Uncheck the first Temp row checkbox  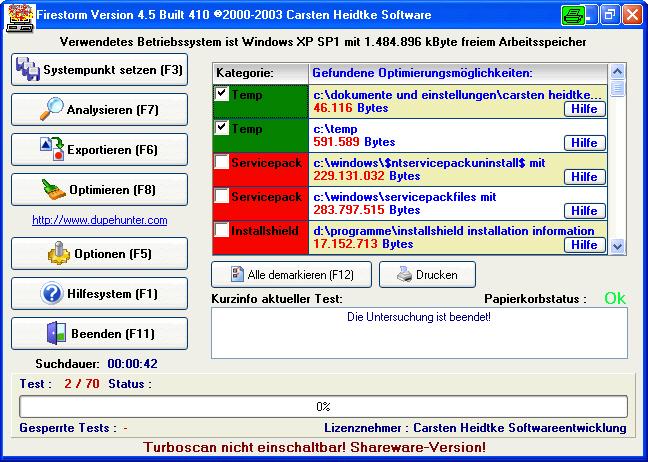pyautogui.click(x=222, y=93)
